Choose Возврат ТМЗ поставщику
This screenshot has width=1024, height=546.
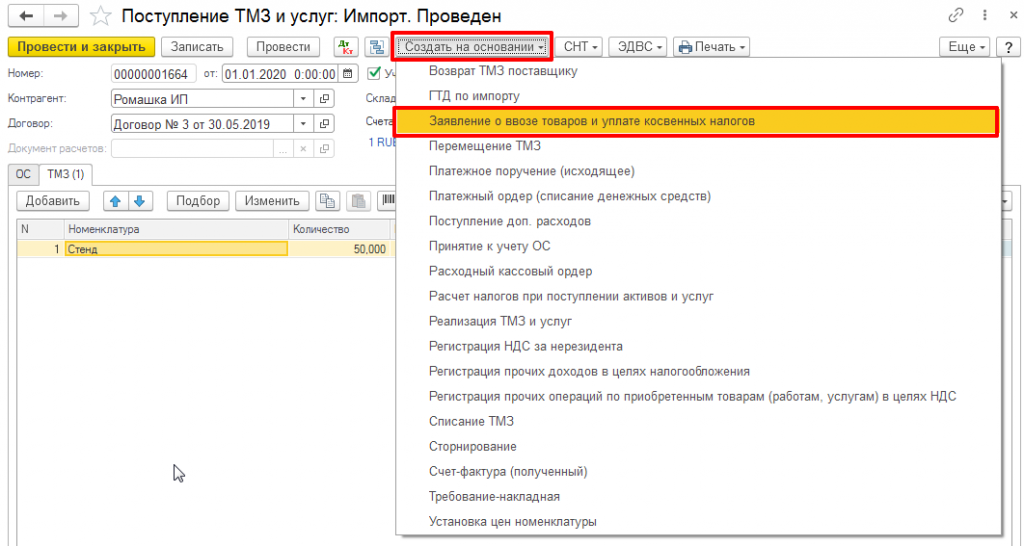point(503,71)
